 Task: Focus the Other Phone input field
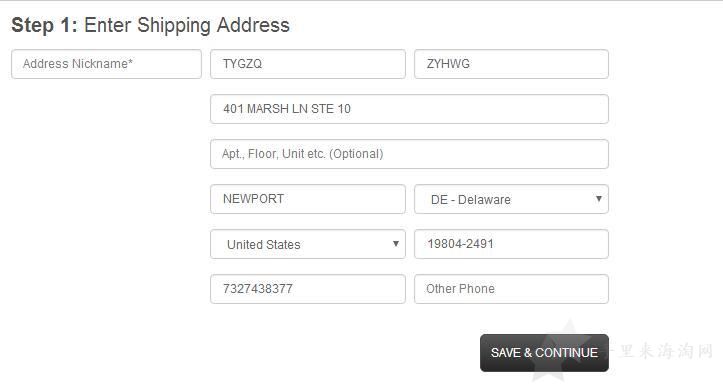(511, 289)
